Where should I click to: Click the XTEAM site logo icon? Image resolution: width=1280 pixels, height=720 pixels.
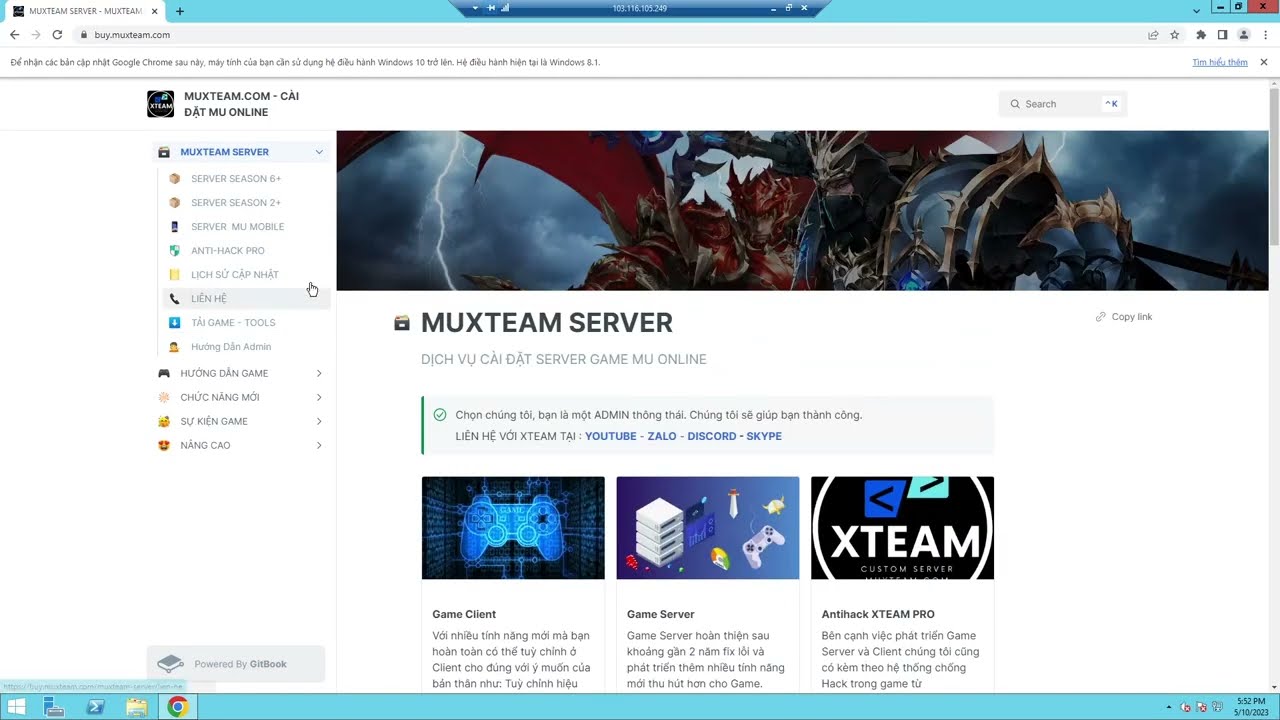[x=160, y=104]
